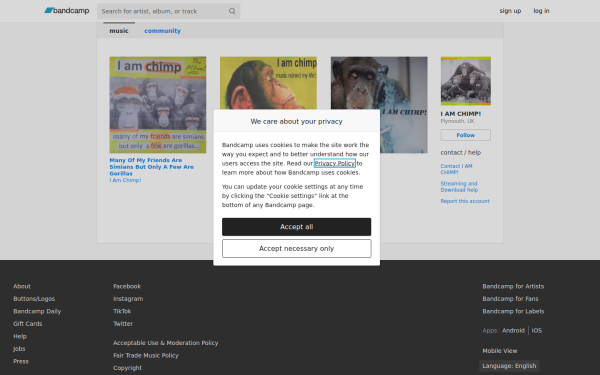Click Accept necessary only button
Image resolution: width=600 pixels, height=375 pixels.
point(297,249)
